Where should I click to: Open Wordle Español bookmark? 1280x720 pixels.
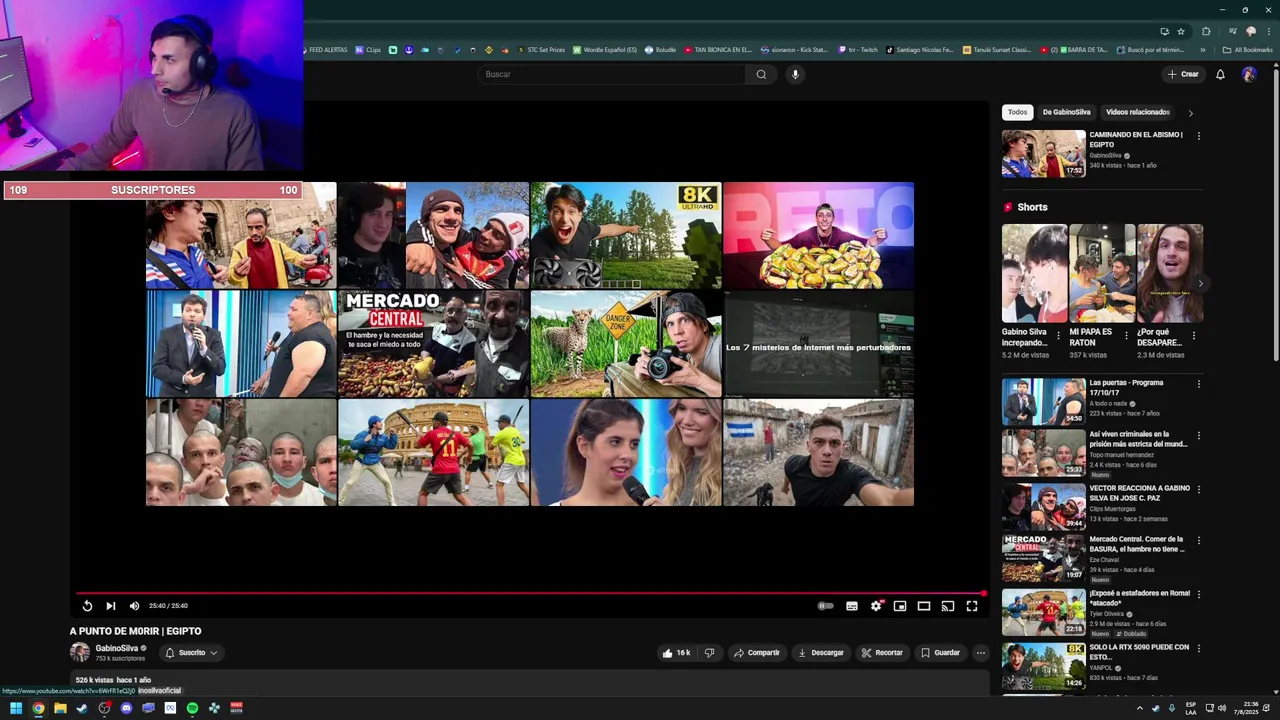(x=605, y=50)
